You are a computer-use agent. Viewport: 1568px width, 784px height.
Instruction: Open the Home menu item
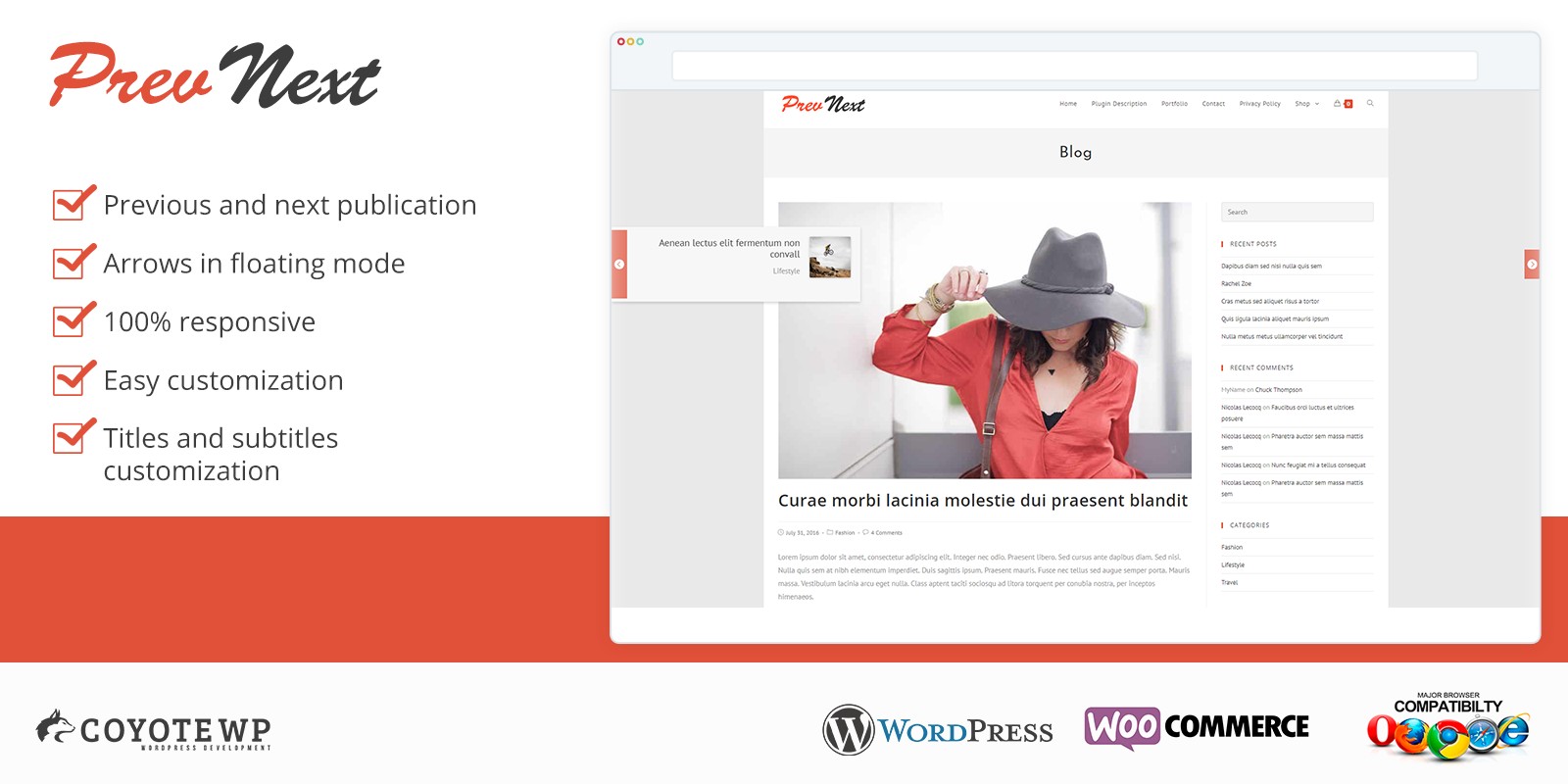click(1068, 104)
